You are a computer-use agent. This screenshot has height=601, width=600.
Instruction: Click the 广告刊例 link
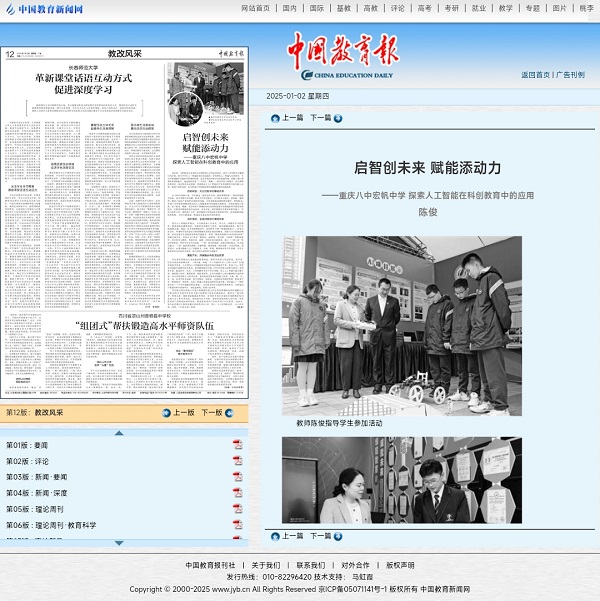[x=570, y=75]
